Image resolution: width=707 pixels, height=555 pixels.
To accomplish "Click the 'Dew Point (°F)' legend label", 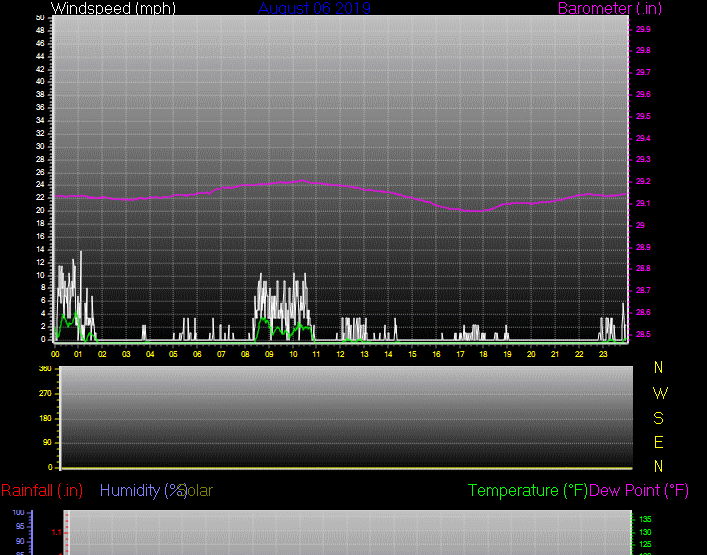I will 639,491.
